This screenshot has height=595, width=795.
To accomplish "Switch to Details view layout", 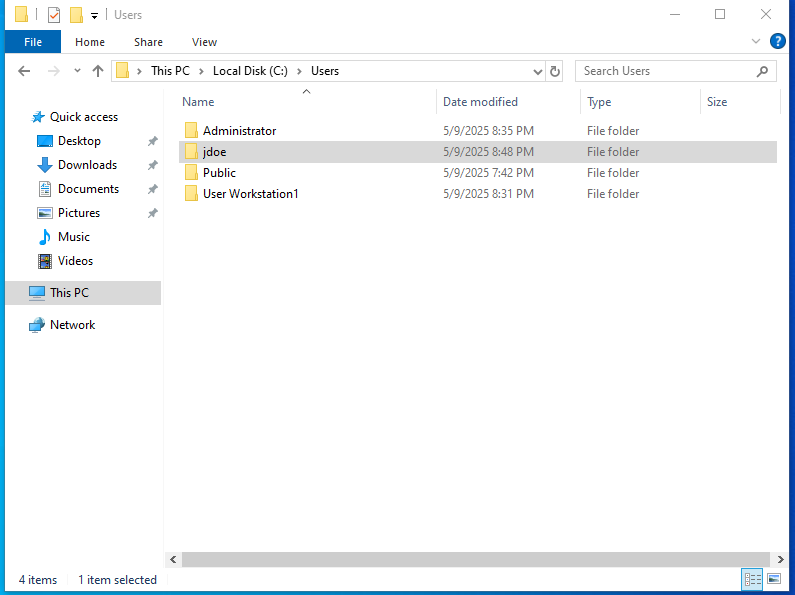I will point(752,579).
